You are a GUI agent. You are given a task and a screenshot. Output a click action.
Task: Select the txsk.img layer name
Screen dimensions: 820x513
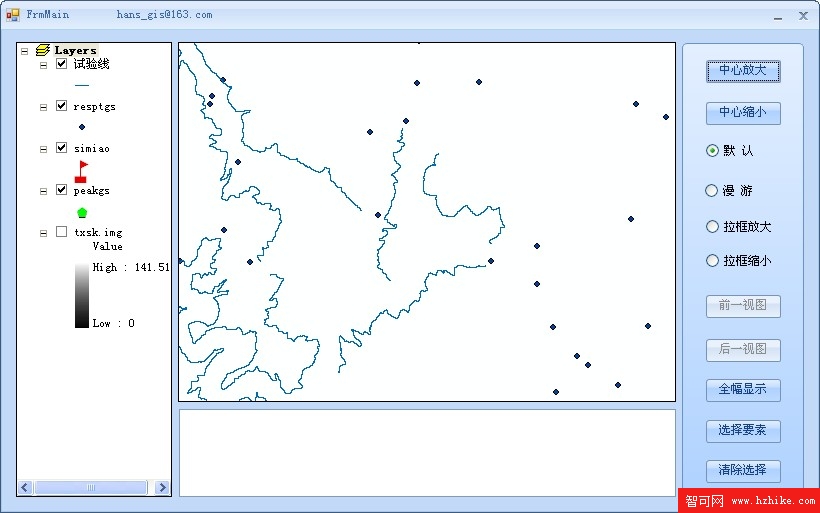(98, 232)
